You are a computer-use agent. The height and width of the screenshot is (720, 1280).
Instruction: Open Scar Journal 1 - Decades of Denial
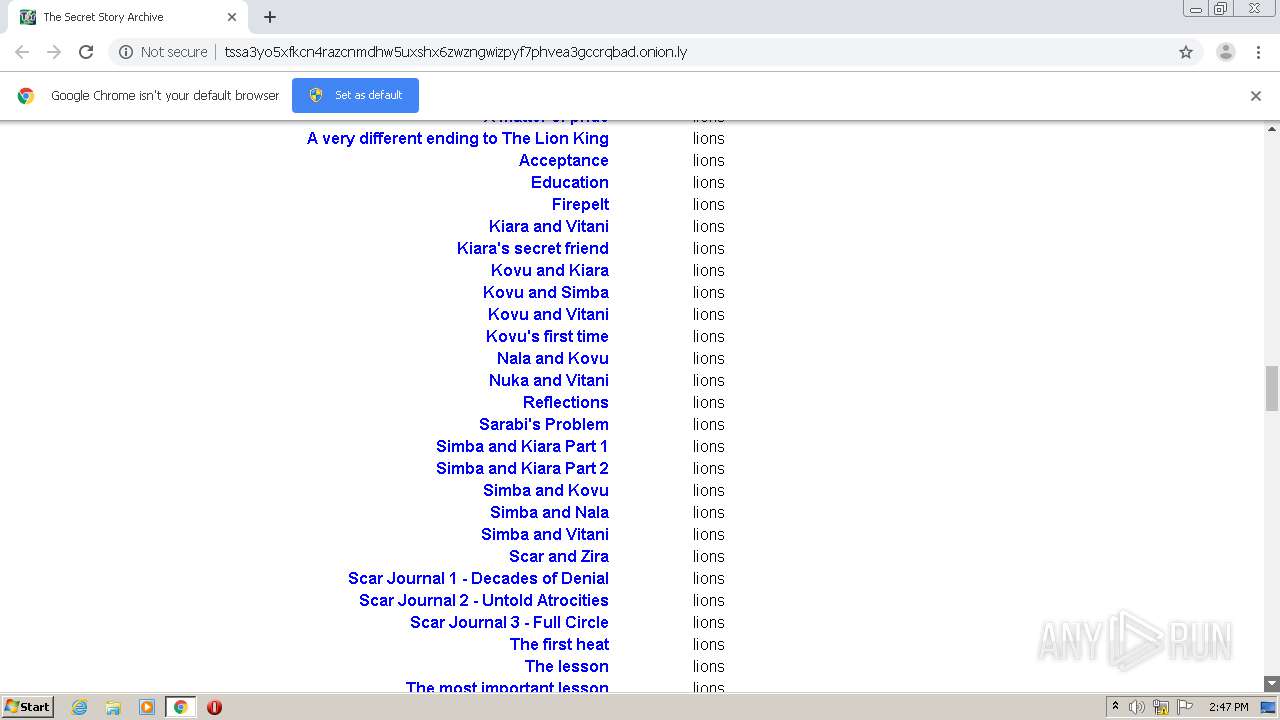(x=478, y=578)
